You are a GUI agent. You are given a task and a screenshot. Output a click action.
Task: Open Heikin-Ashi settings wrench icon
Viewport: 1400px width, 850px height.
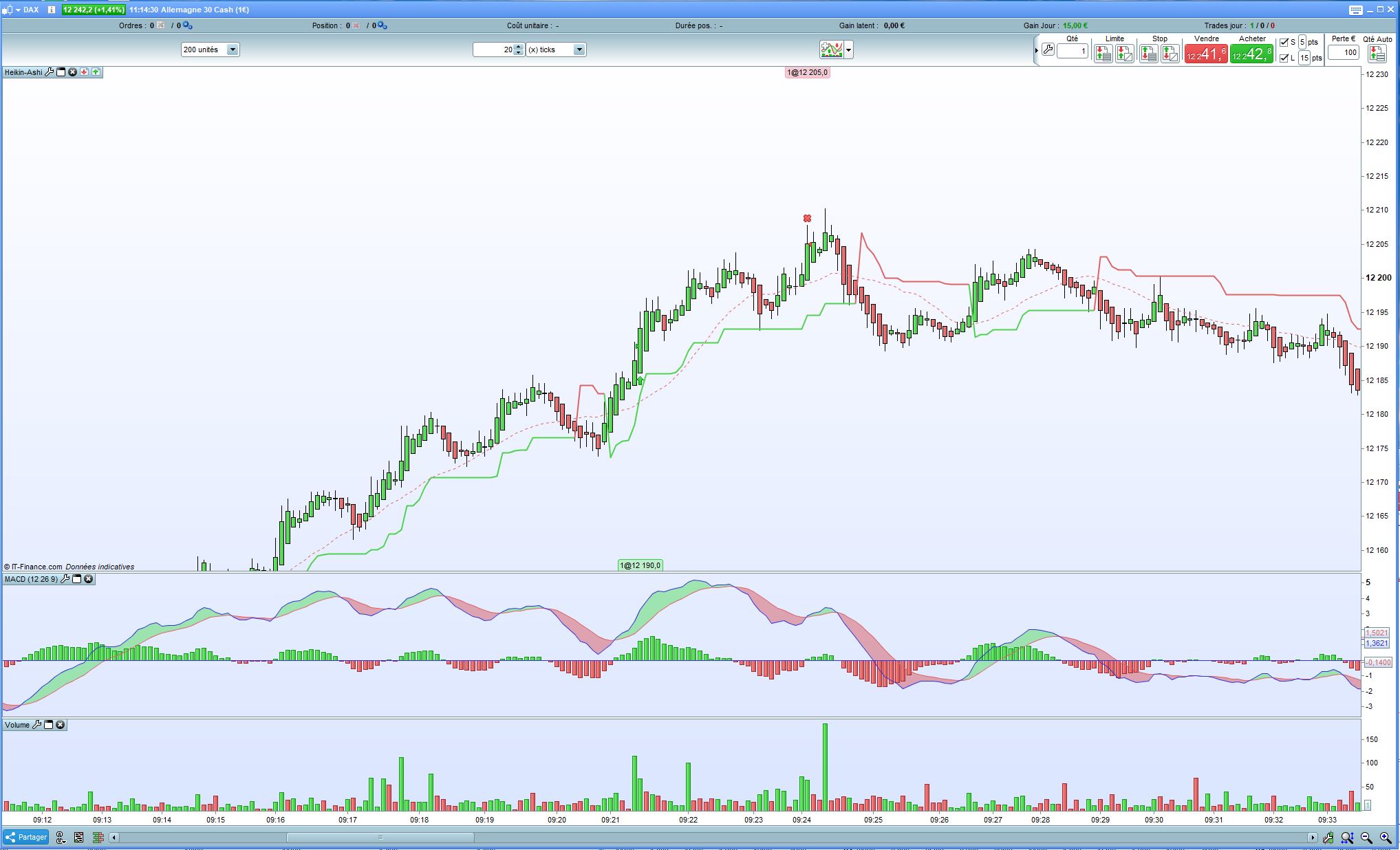coord(49,72)
